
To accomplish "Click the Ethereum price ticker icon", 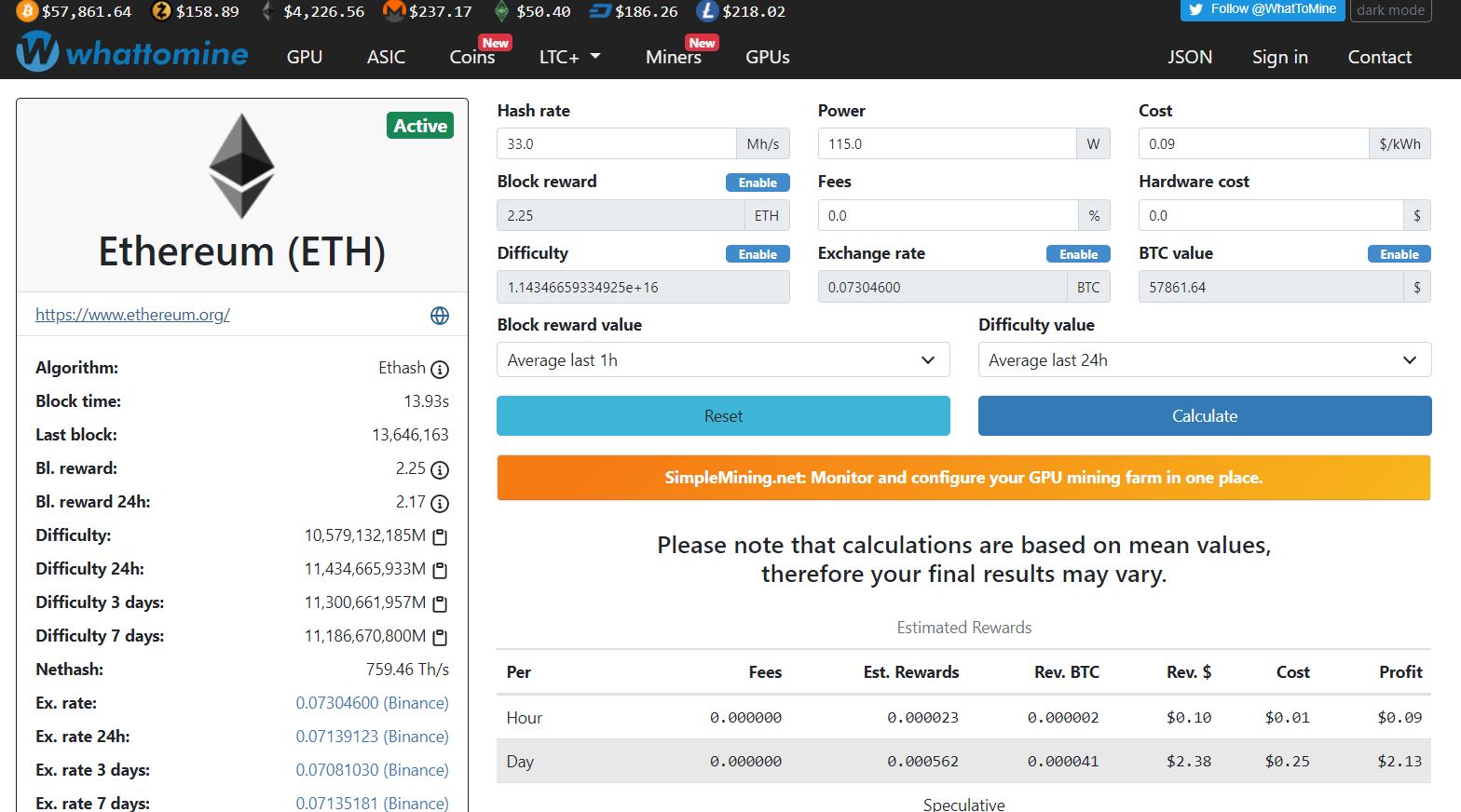I will (267, 11).
